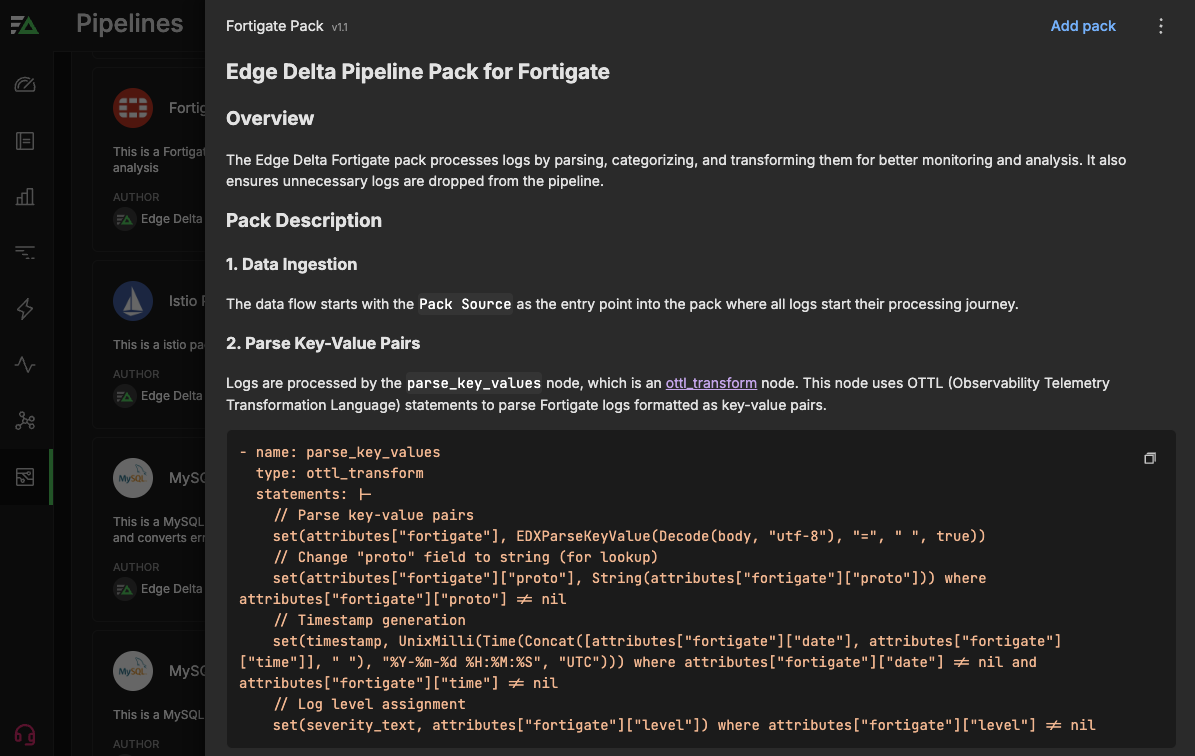
Task: Open the filter lines sidebar icon
Action: click(x=25, y=253)
